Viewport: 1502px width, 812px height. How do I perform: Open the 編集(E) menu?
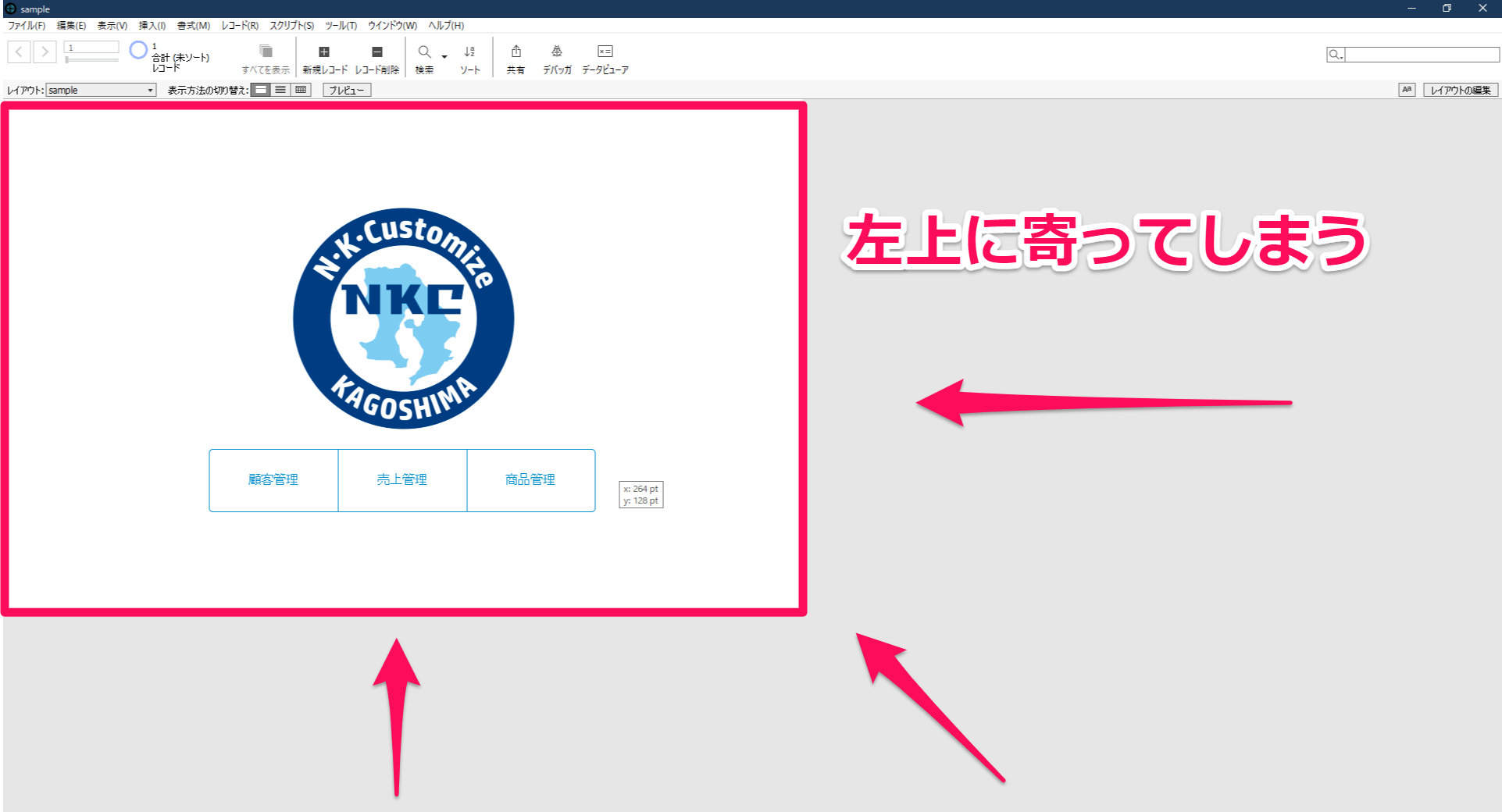pyautogui.click(x=71, y=26)
